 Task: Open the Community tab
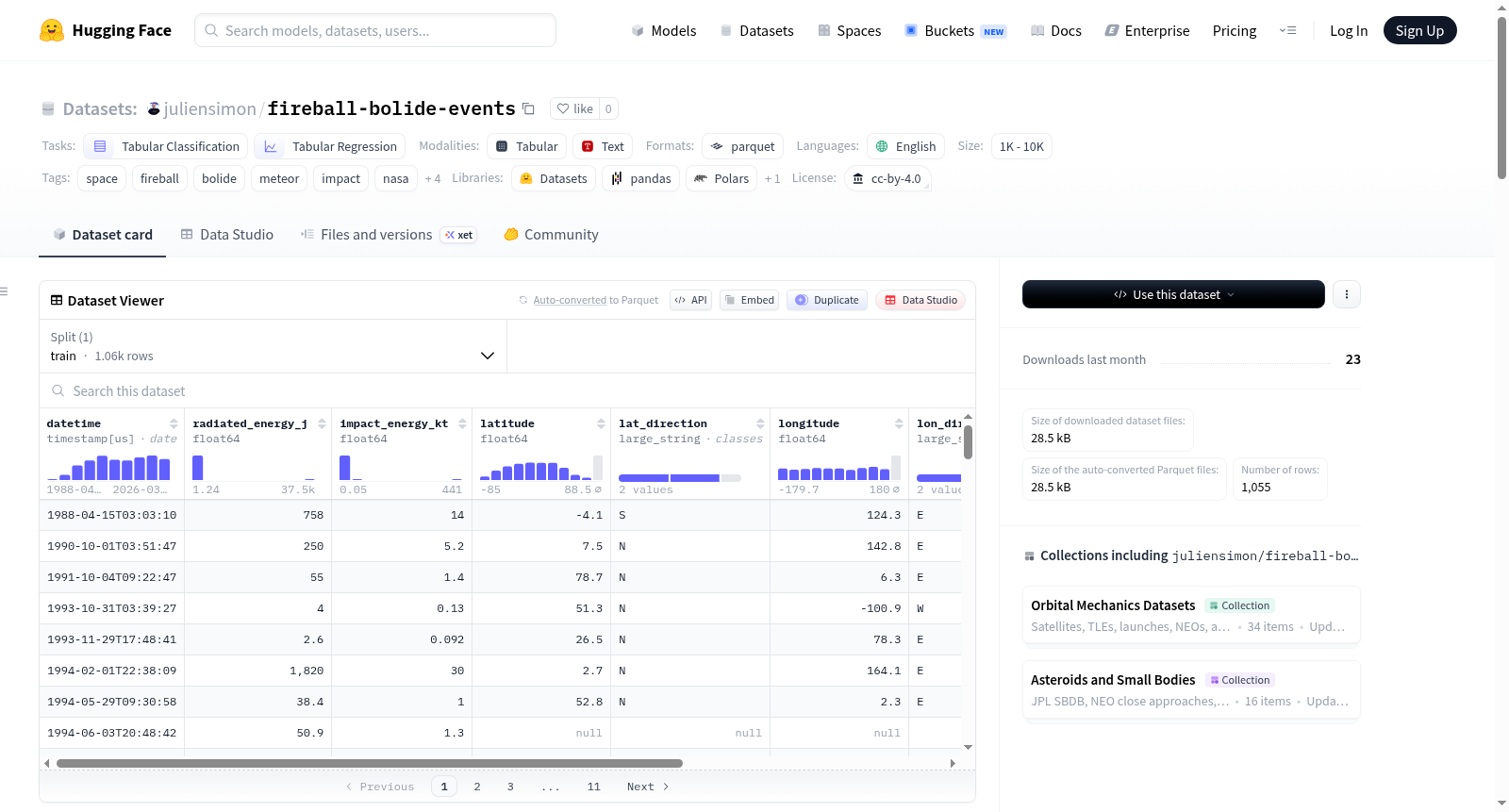coord(552,235)
